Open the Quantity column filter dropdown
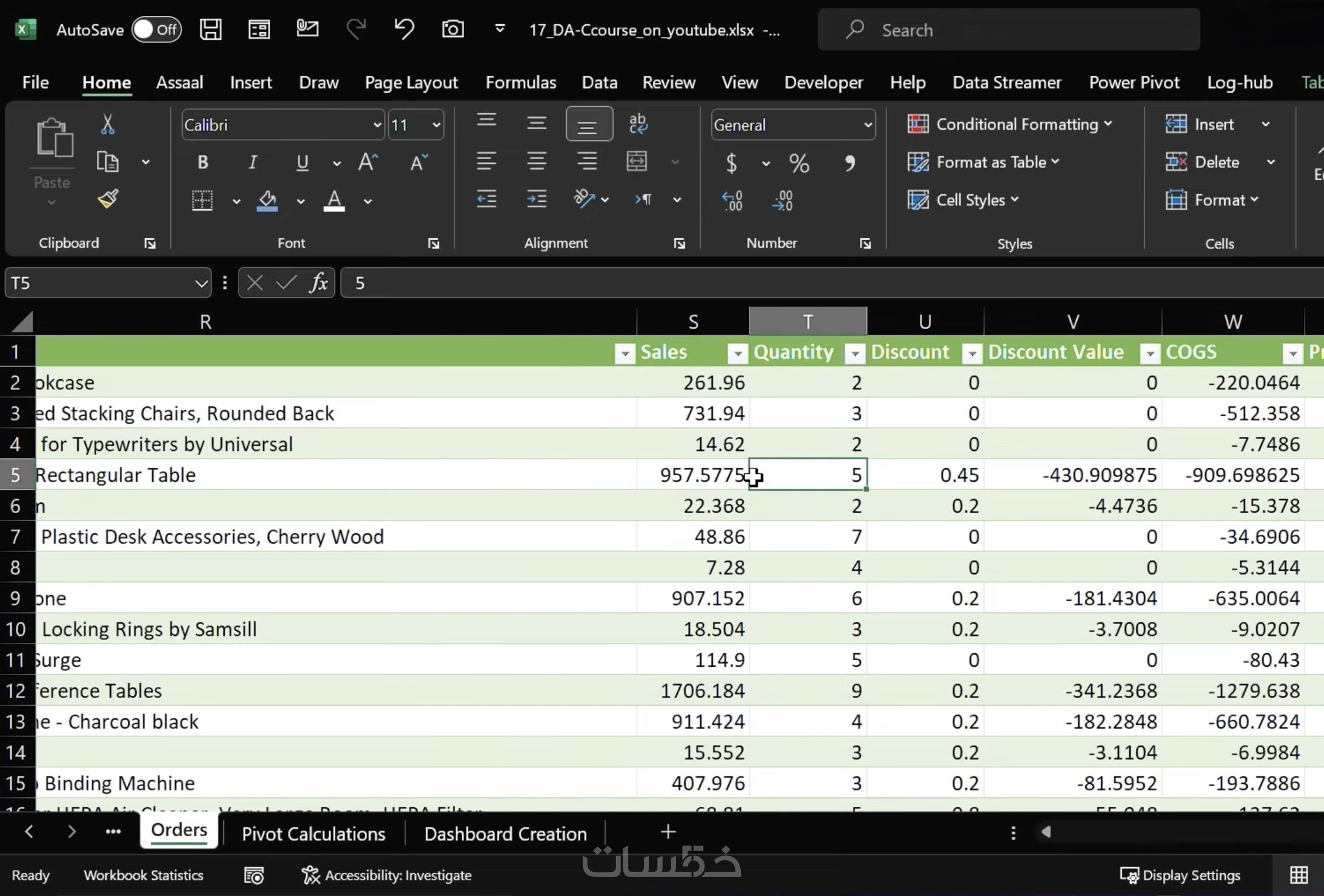Image resolution: width=1324 pixels, height=896 pixels. click(x=855, y=353)
